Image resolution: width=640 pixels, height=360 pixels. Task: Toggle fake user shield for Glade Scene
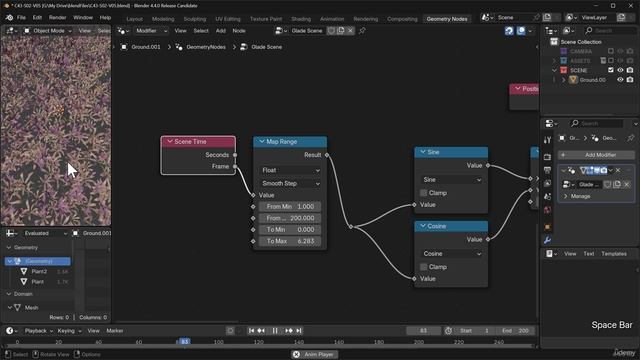click(331, 31)
